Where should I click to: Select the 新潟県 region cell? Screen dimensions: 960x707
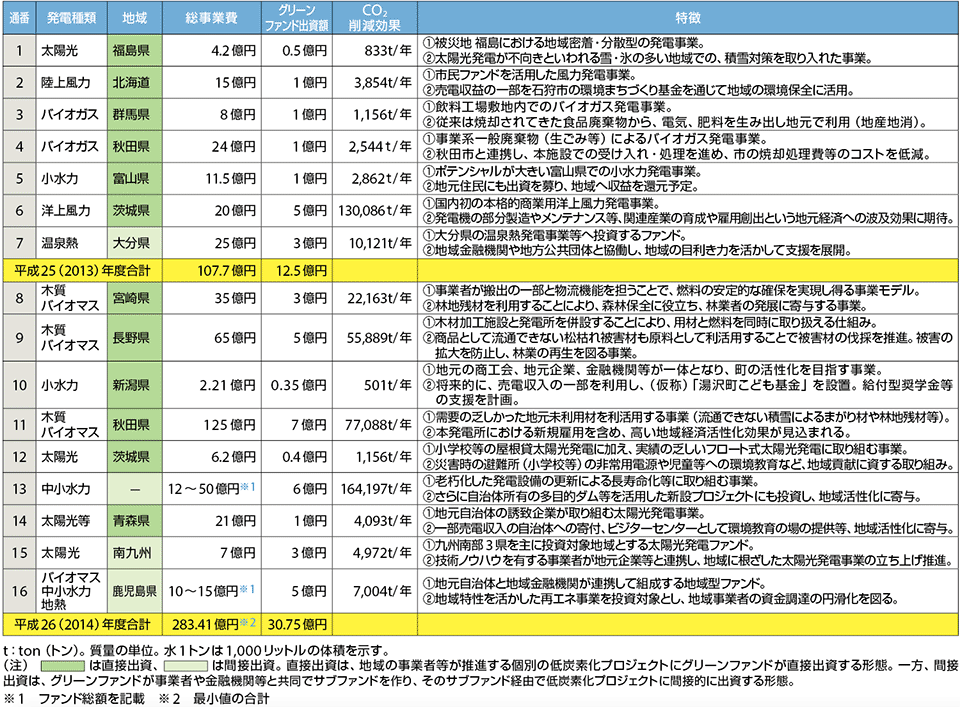click(135, 385)
